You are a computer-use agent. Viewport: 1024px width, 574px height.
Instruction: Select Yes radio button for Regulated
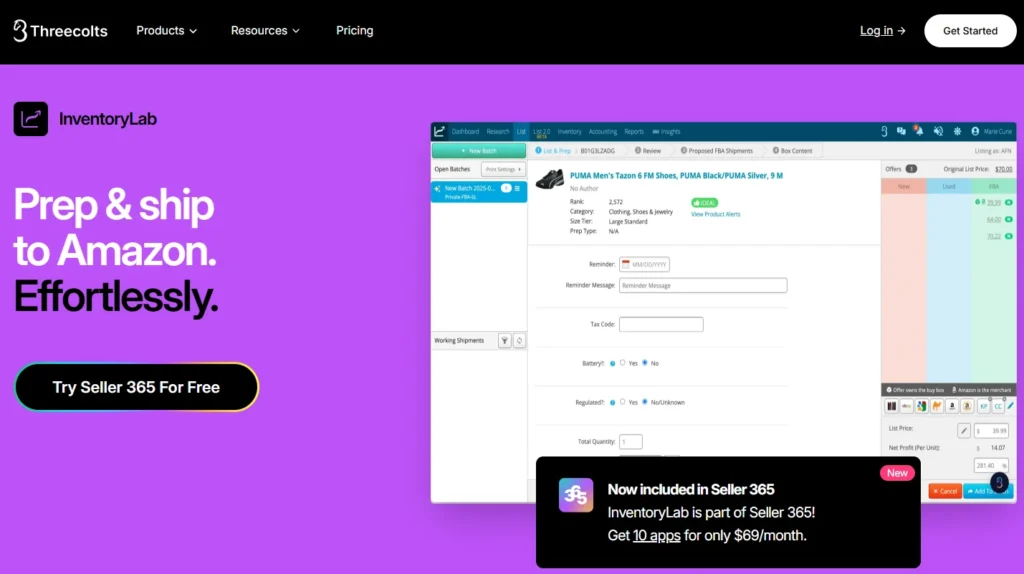(623, 402)
